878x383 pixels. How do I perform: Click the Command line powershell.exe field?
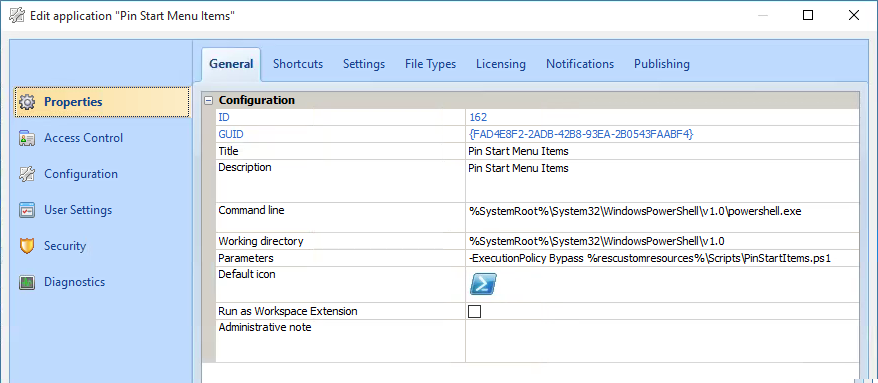[x=662, y=217]
